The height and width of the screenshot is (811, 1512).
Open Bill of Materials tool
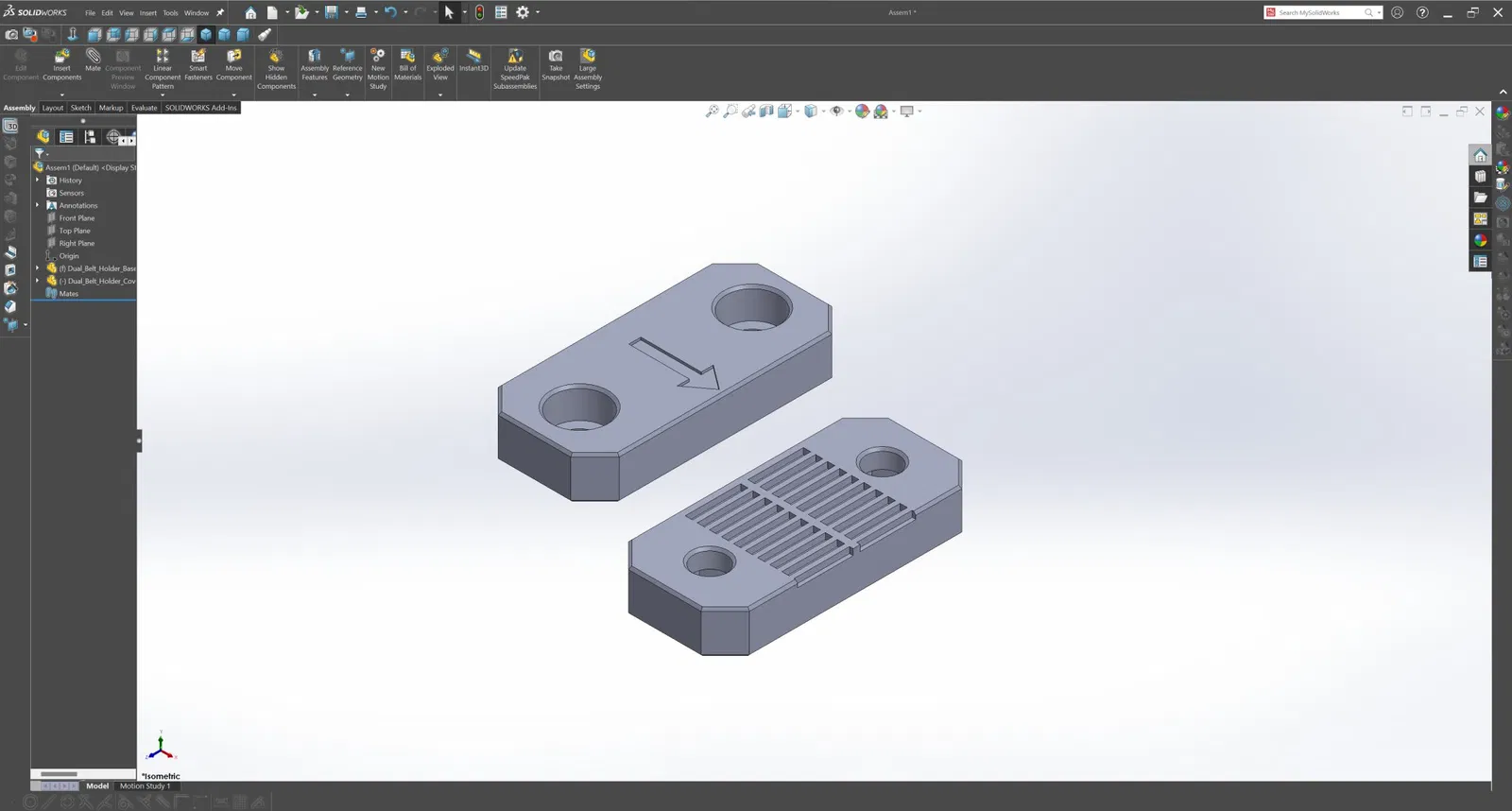click(x=408, y=64)
